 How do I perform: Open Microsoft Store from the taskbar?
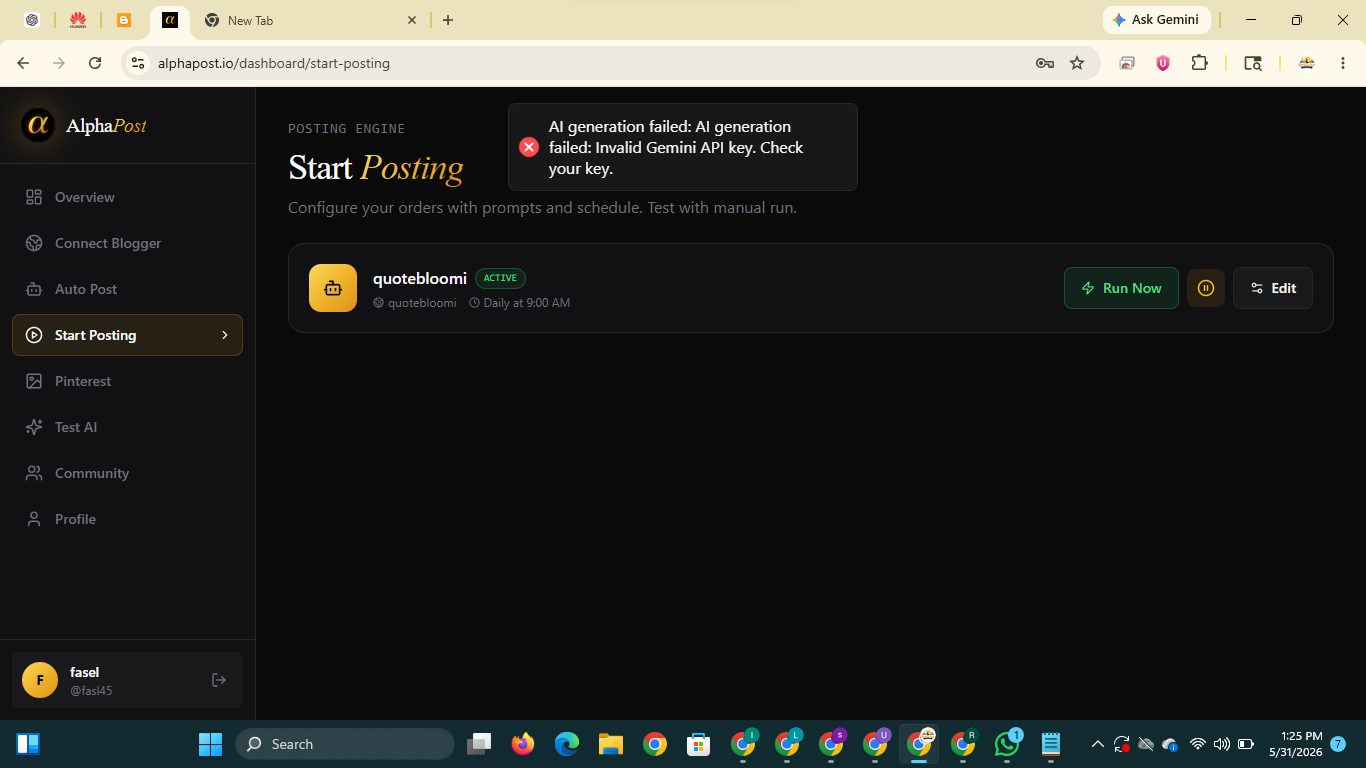[698, 744]
